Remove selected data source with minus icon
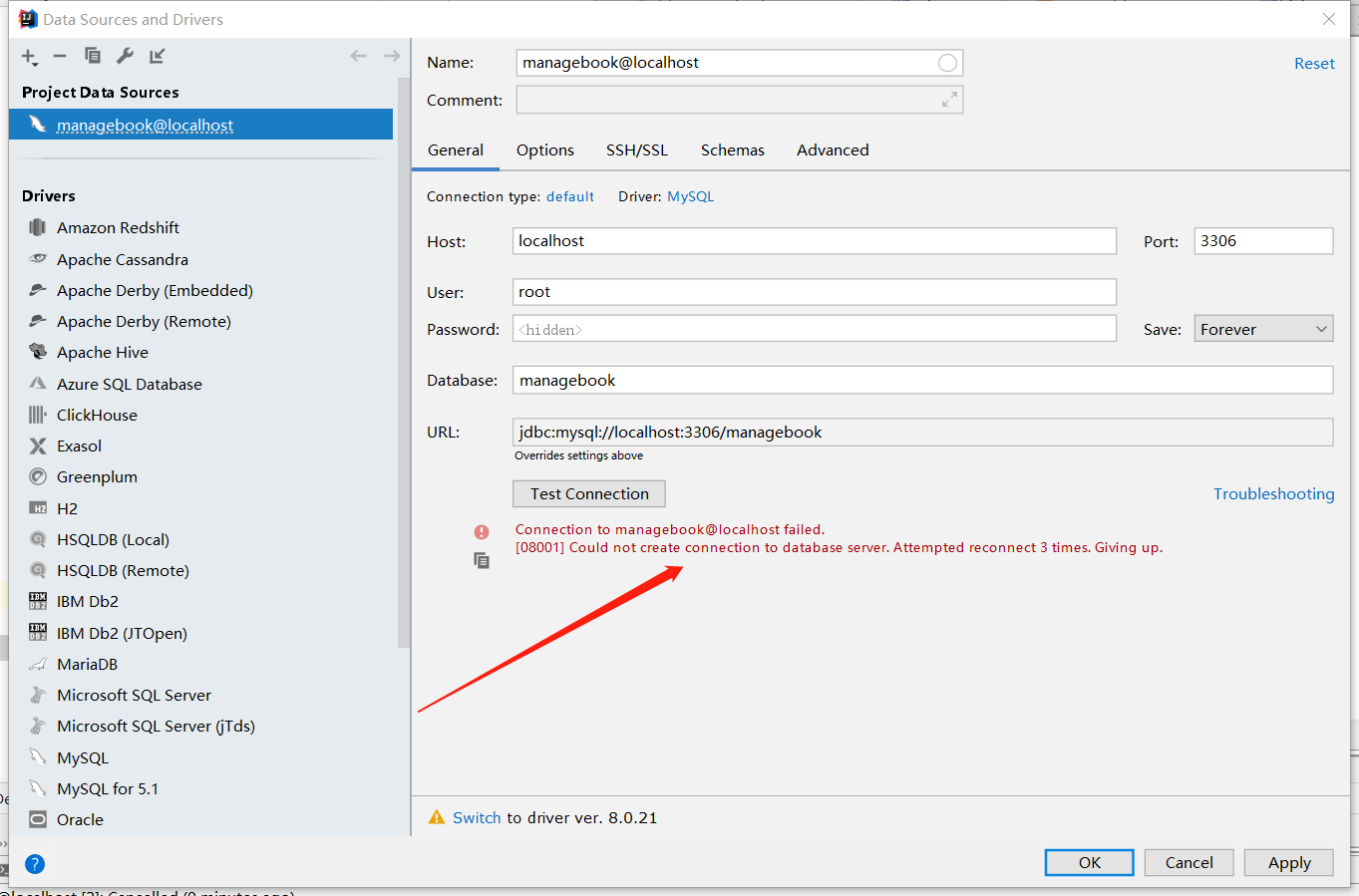Screen dimensions: 1359x896 [x=60, y=56]
